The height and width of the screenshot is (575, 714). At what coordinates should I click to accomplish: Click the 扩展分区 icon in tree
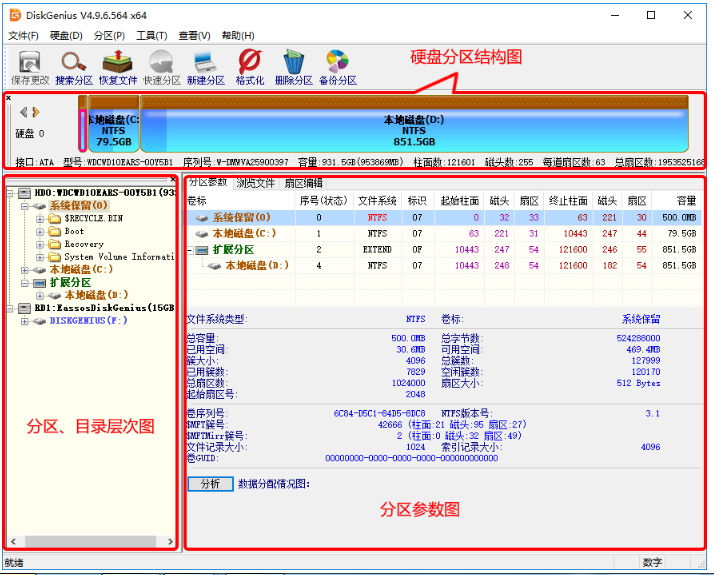pyautogui.click(x=40, y=283)
